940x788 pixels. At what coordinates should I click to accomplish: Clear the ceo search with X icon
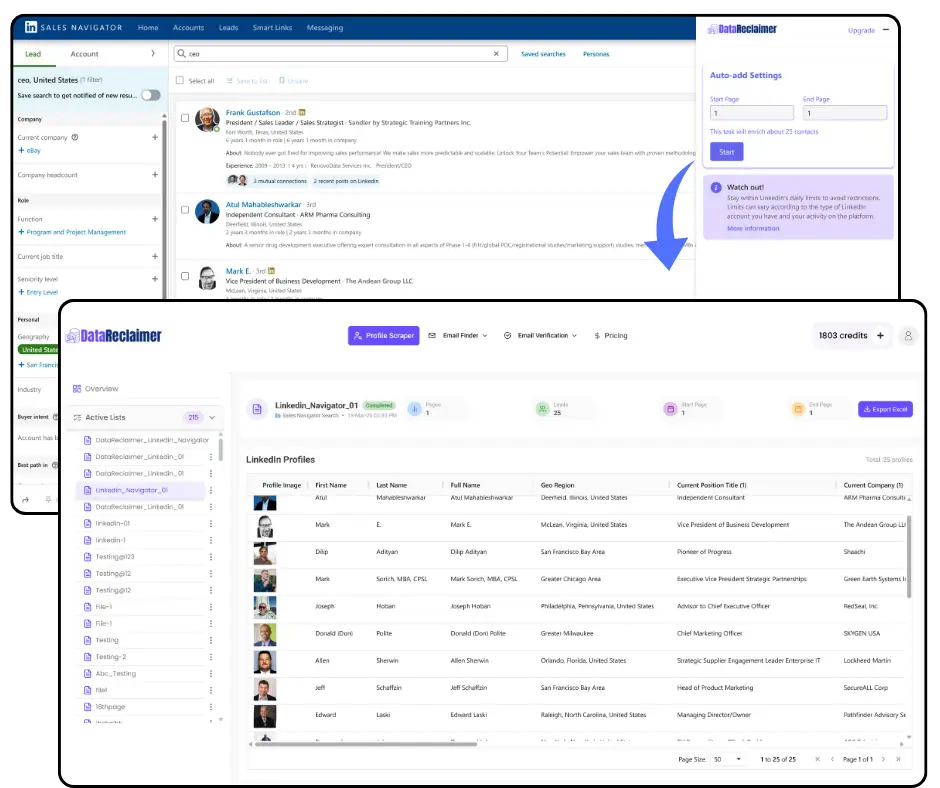point(497,54)
